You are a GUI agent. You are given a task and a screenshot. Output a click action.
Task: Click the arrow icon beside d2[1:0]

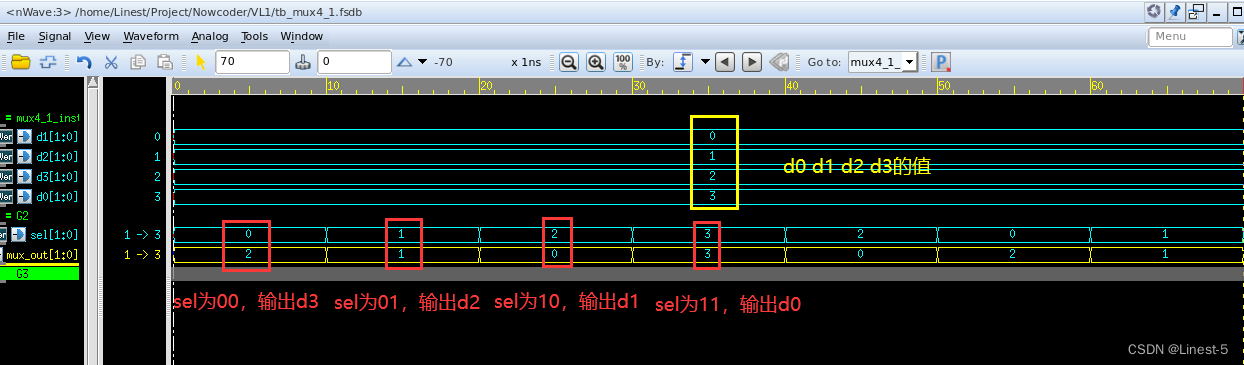click(x=25, y=157)
